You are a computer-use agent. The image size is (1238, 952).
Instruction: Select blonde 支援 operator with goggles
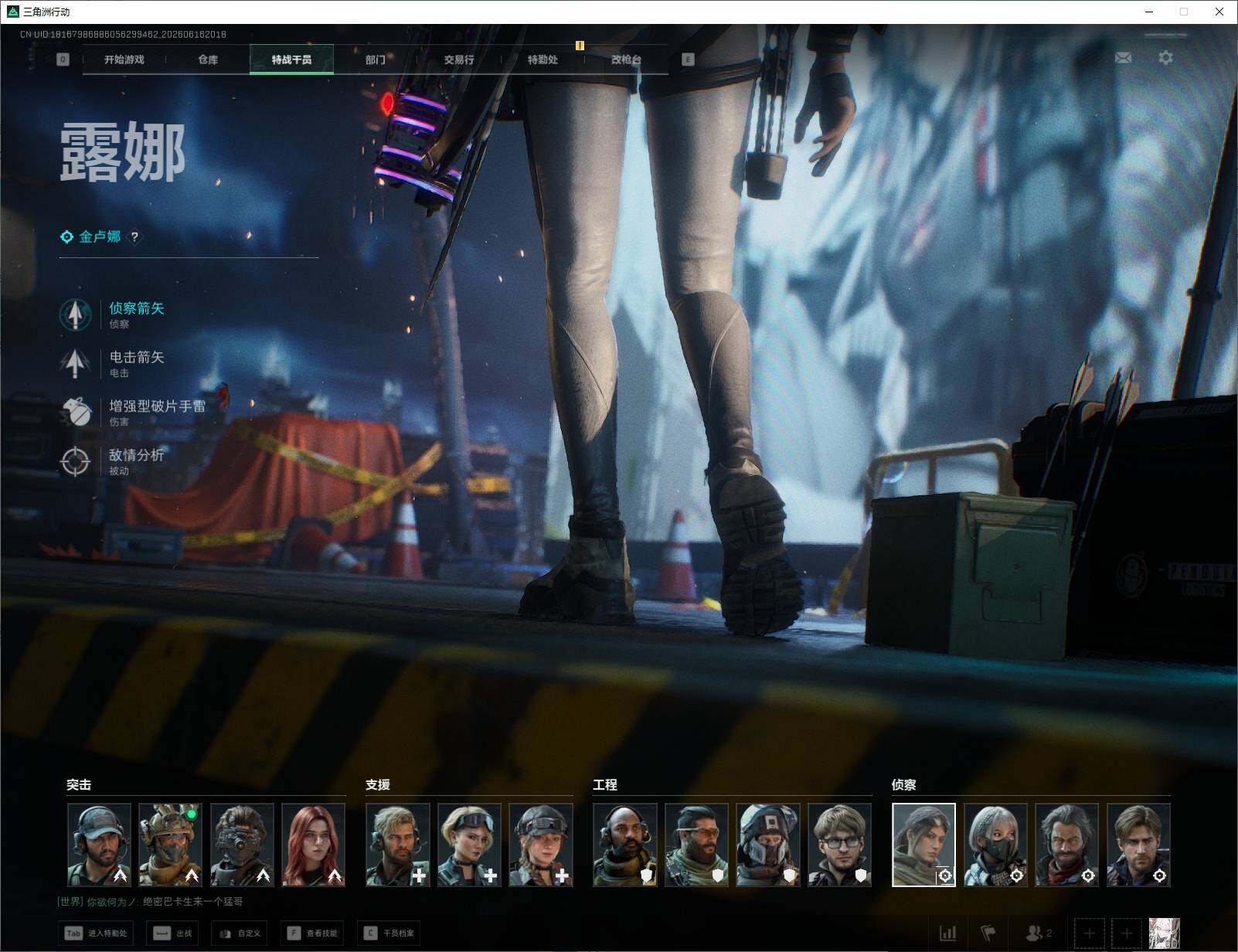point(470,845)
